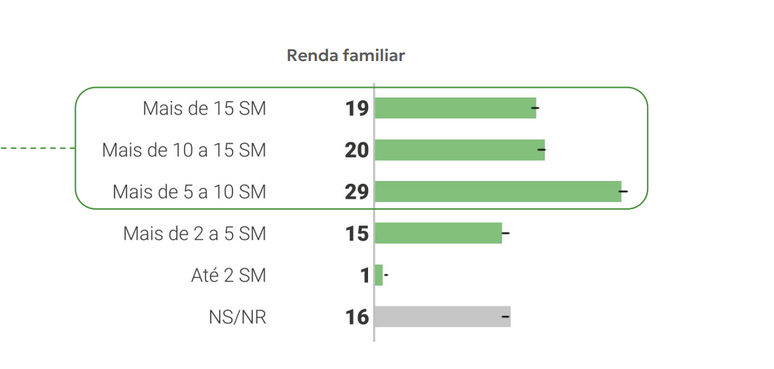Click the 'NS/NR' category label
The height and width of the screenshot is (369, 774).
coord(237,317)
